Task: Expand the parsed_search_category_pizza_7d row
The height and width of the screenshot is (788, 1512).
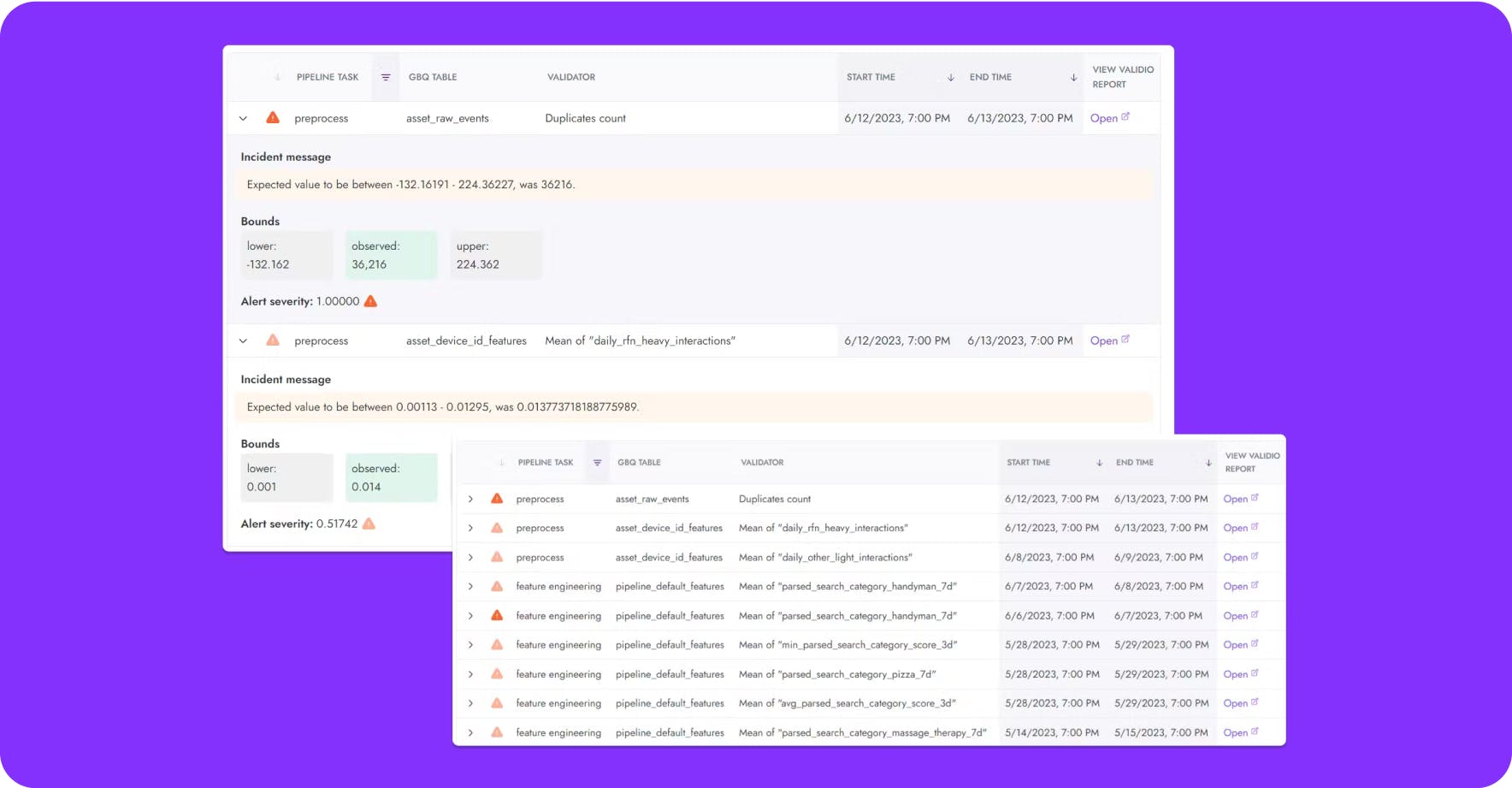Action: point(470,674)
